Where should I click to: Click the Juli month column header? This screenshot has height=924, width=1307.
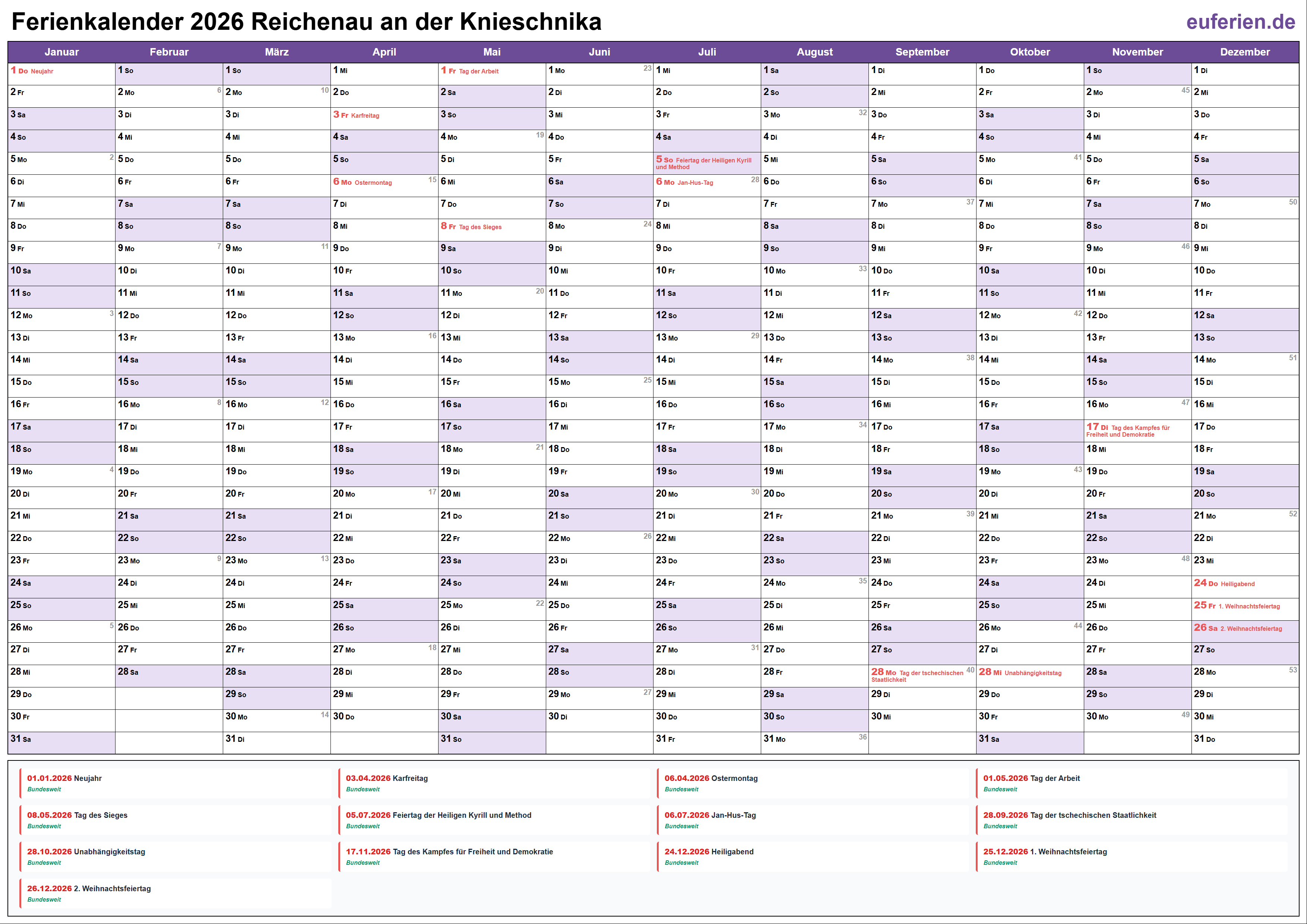pos(706,52)
